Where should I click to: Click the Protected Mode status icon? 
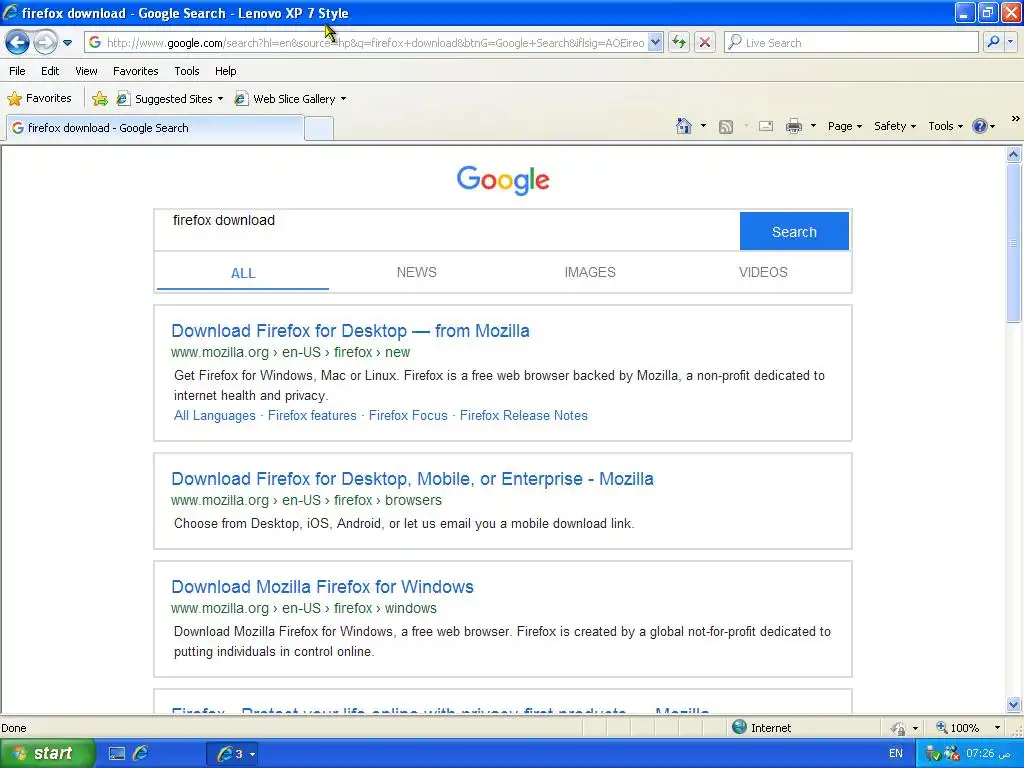click(x=898, y=728)
